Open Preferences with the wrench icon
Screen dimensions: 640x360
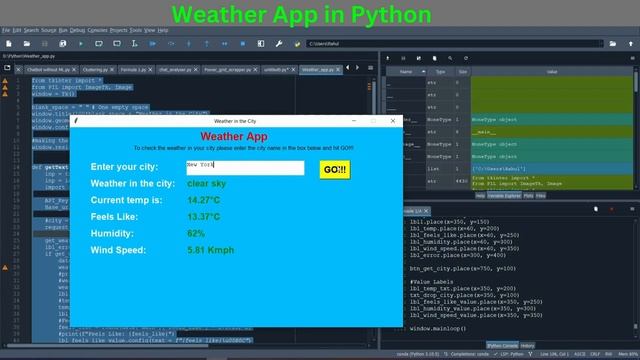[279, 44]
